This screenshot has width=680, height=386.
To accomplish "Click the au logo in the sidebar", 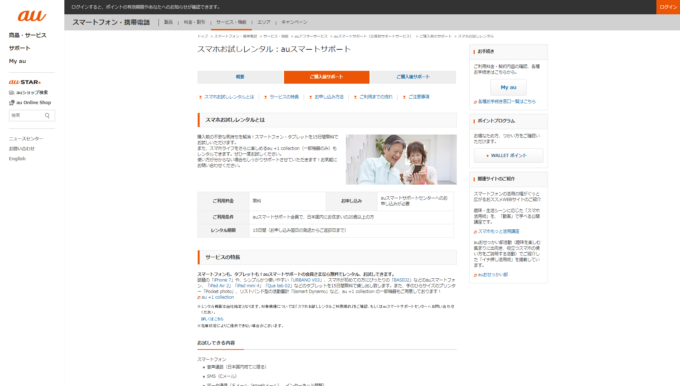I will point(32,16).
